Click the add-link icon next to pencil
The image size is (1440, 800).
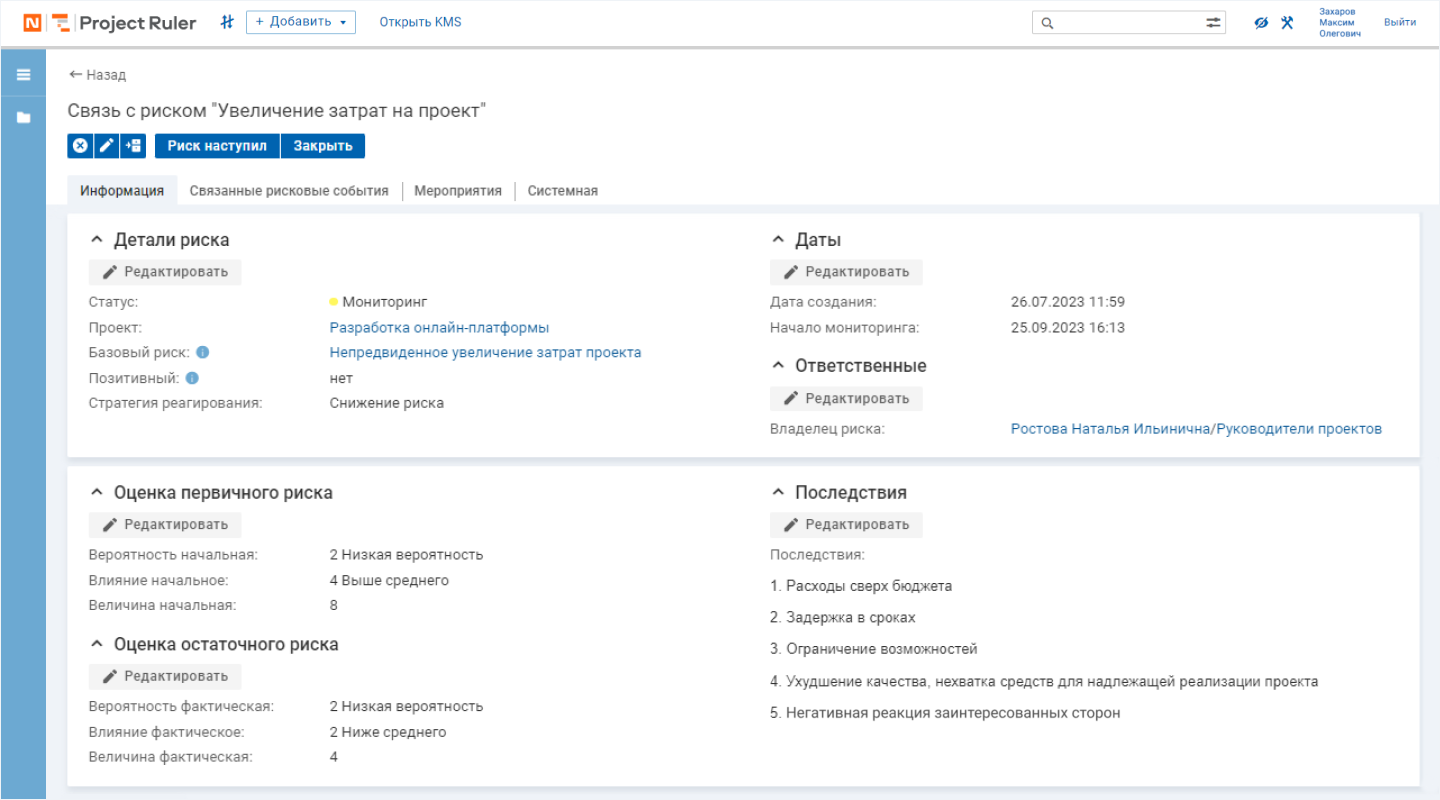pos(133,146)
